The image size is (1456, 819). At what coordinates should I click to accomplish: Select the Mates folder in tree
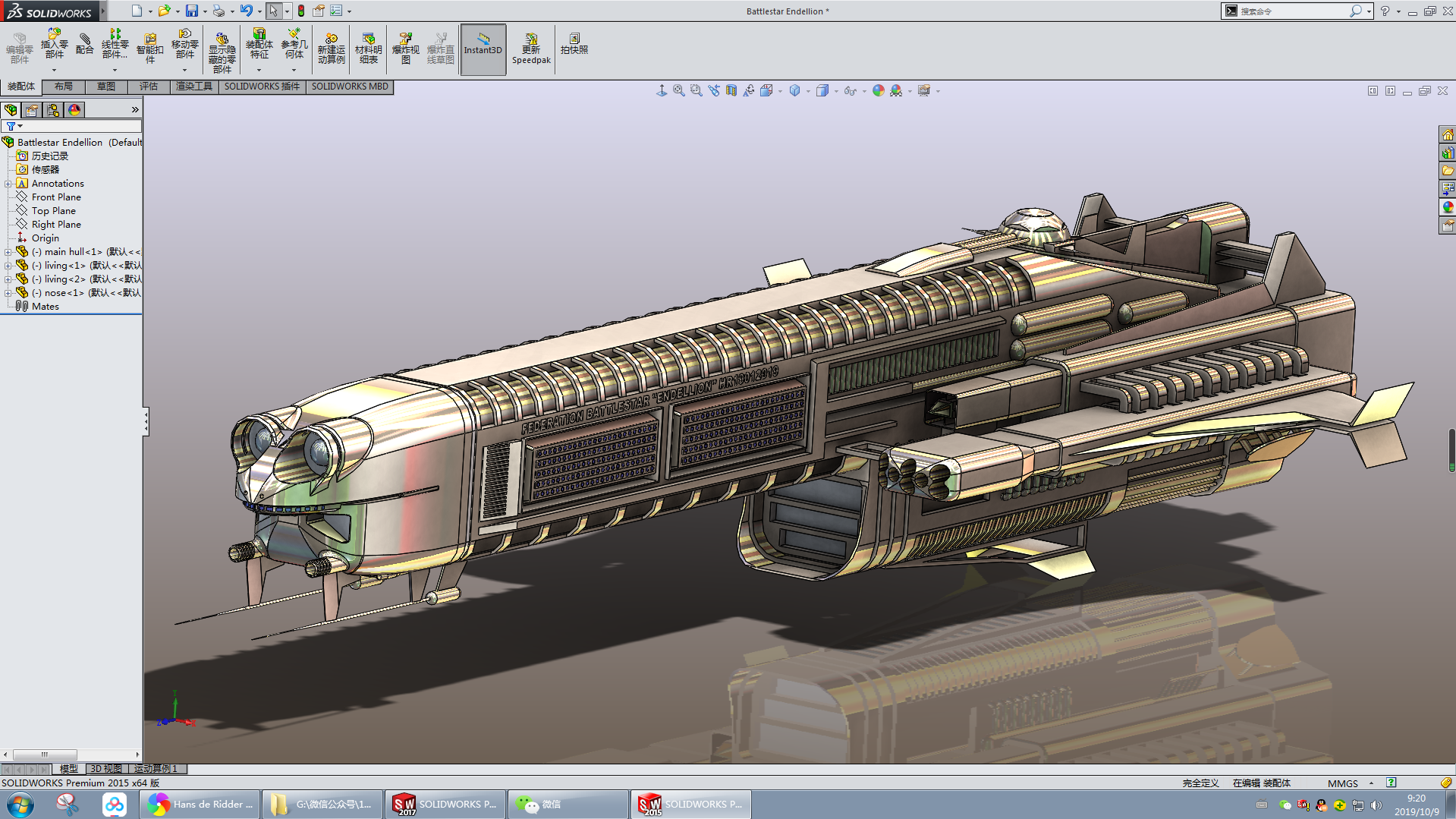tap(45, 307)
